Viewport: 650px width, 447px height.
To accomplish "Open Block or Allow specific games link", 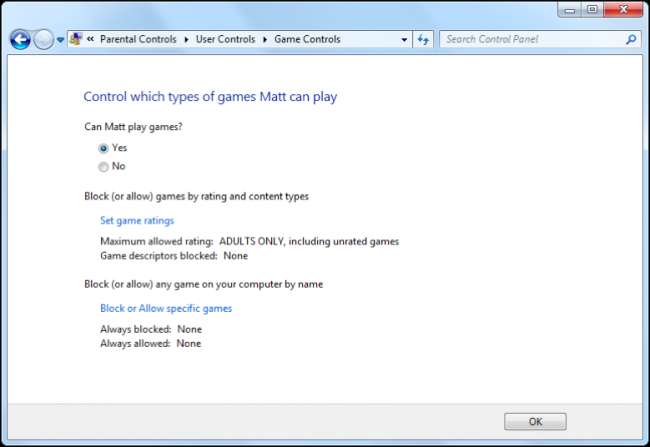I will point(166,308).
